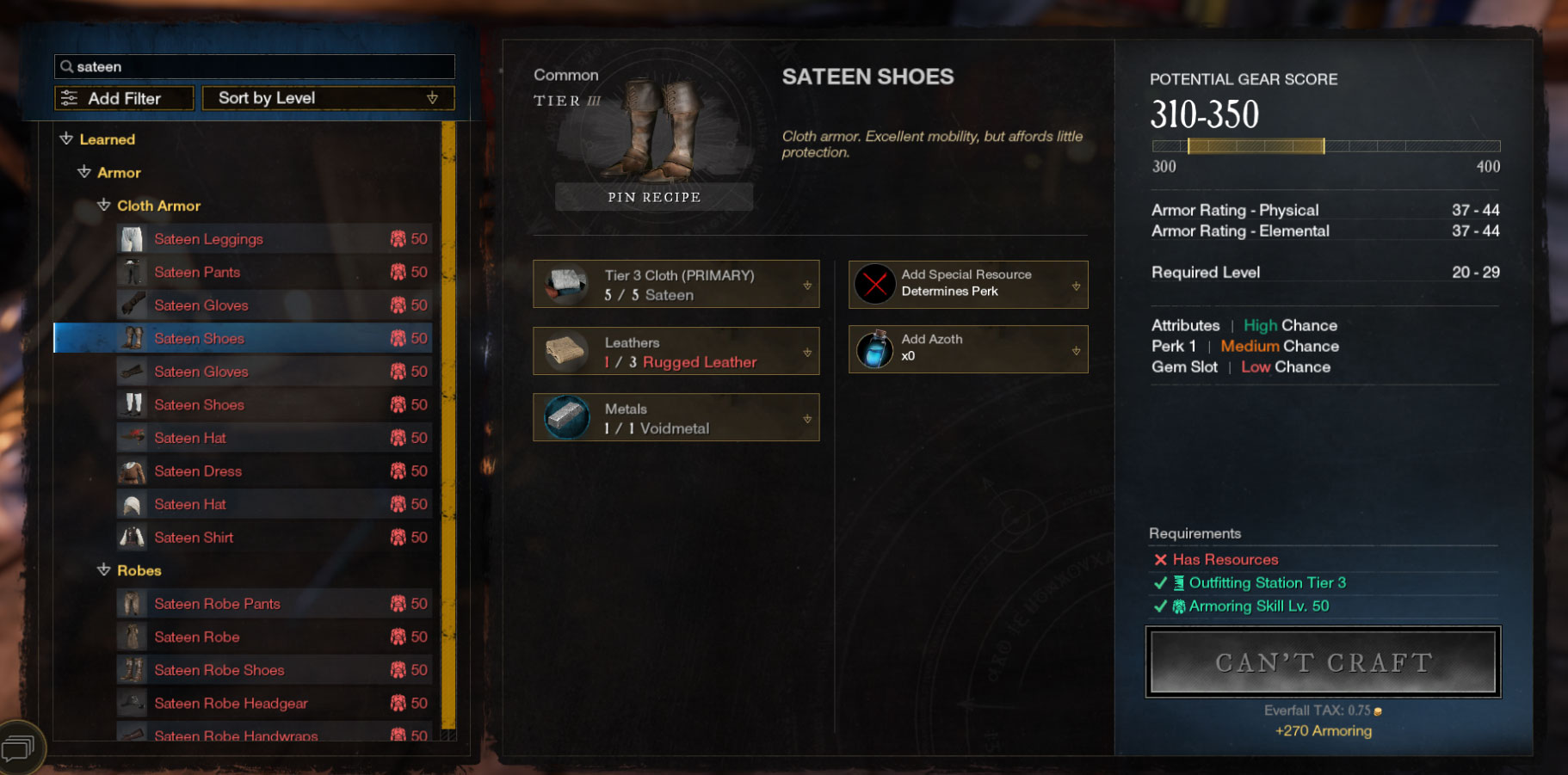Click the Sateen Dress item icon
Viewport: 1568px width, 775px height.
(x=132, y=471)
